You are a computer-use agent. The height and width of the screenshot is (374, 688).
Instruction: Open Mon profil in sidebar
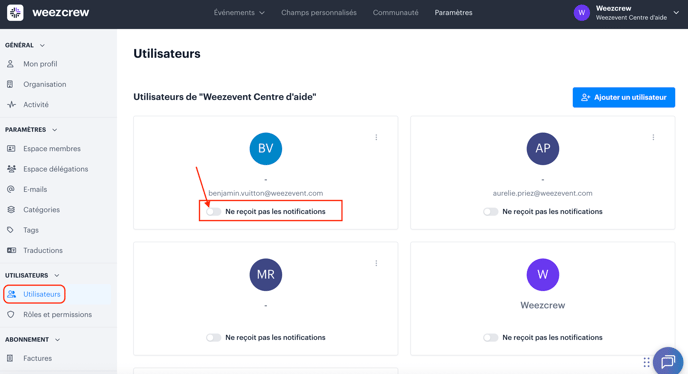[x=40, y=64]
